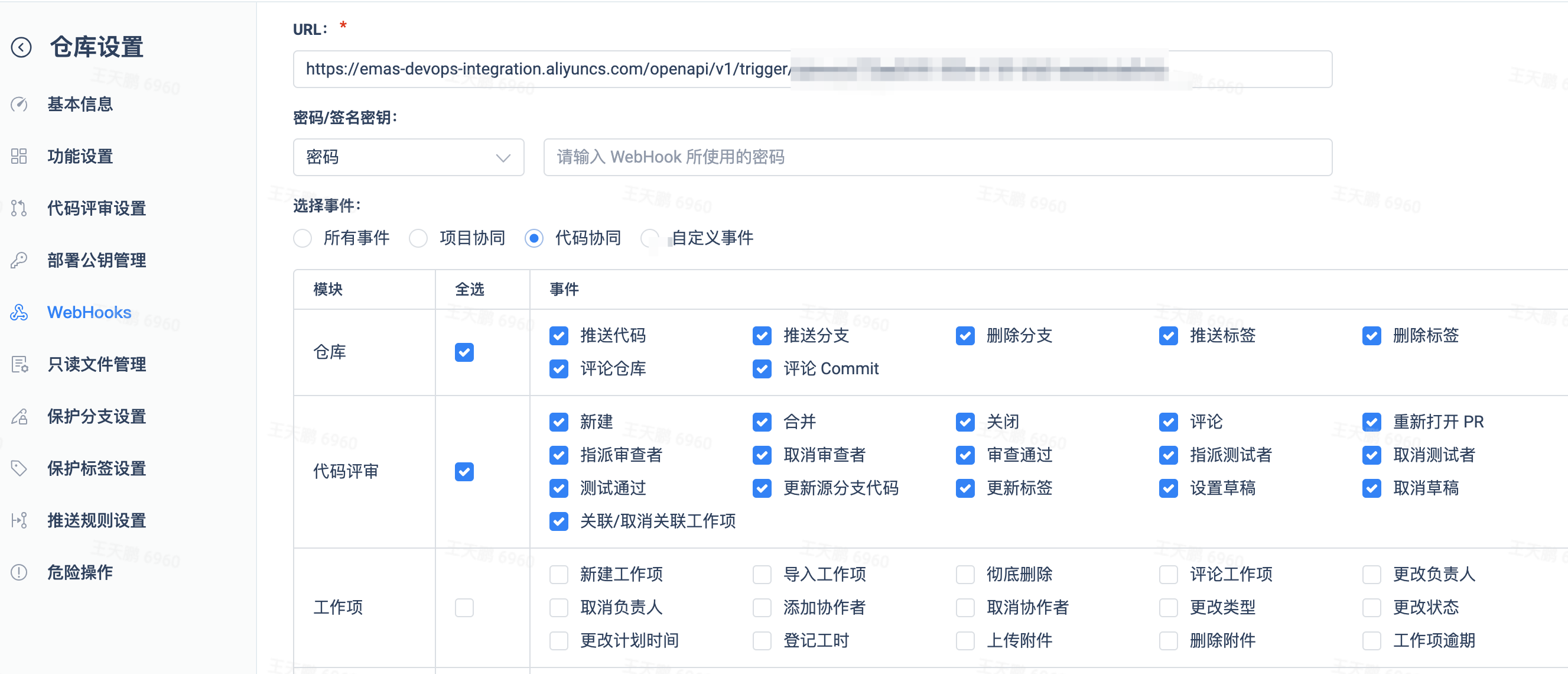Viewport: 1568px width, 674px height.
Task: Toggle select-all checkbox for 仓库 module
Action: 464,352
